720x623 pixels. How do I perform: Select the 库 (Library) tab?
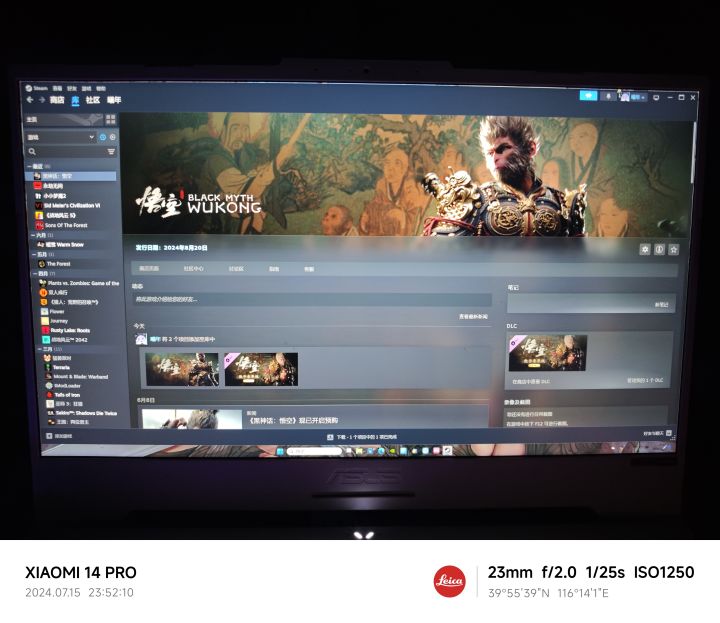[x=75, y=100]
